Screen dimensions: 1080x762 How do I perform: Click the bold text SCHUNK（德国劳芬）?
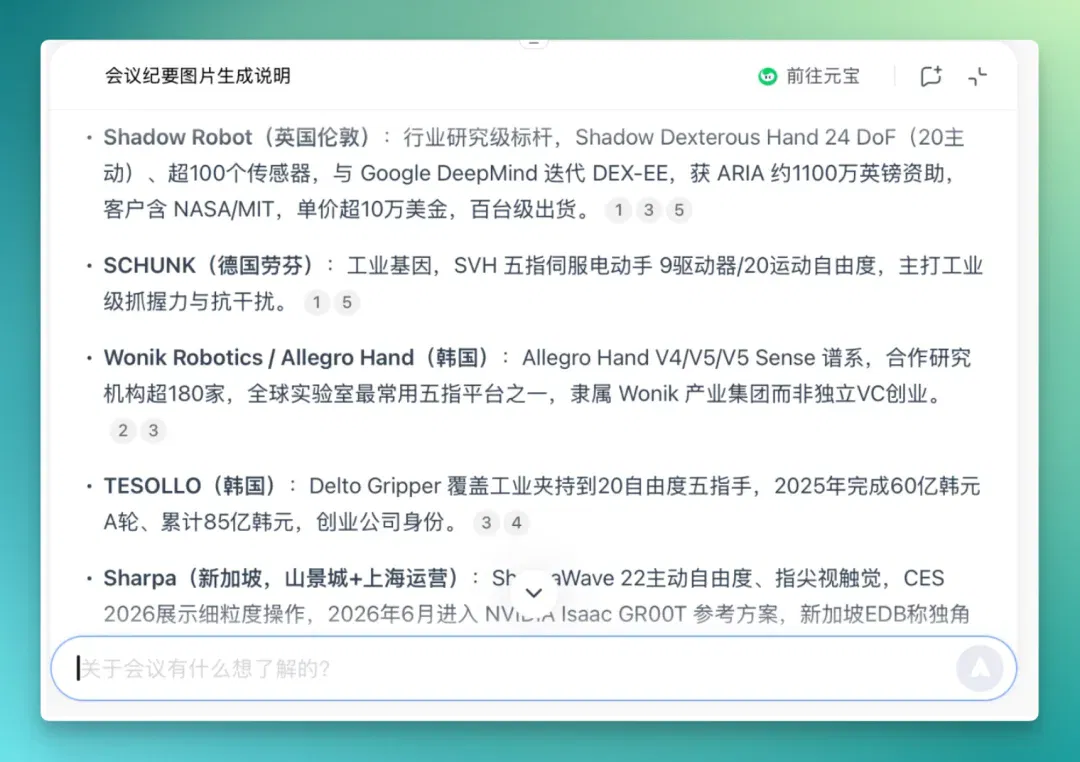pos(210,265)
